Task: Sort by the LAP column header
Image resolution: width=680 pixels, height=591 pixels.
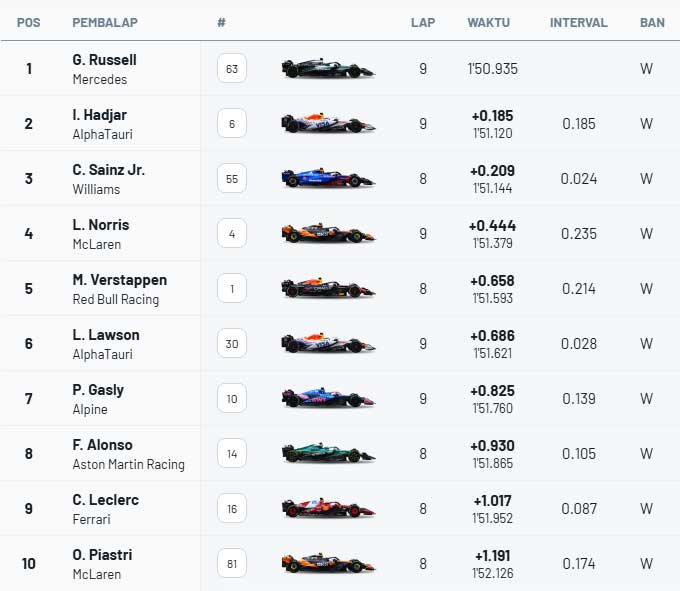Action: point(423,22)
